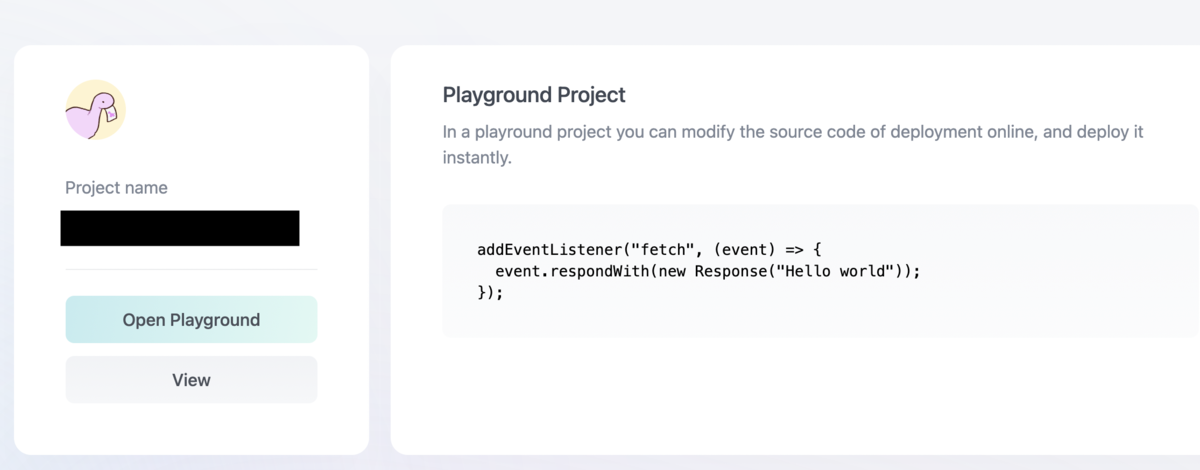Click the divider line below project name
The height and width of the screenshot is (470, 1200).
(x=191, y=269)
